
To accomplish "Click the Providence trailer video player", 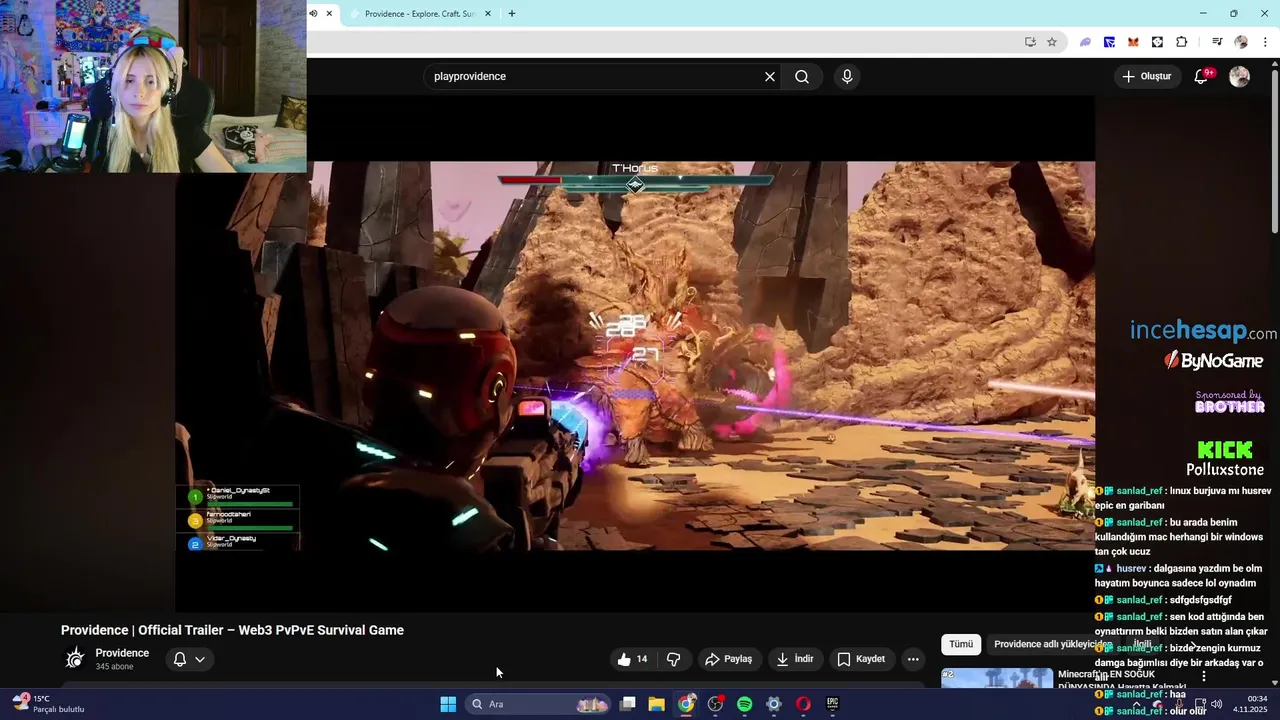I will (635, 355).
